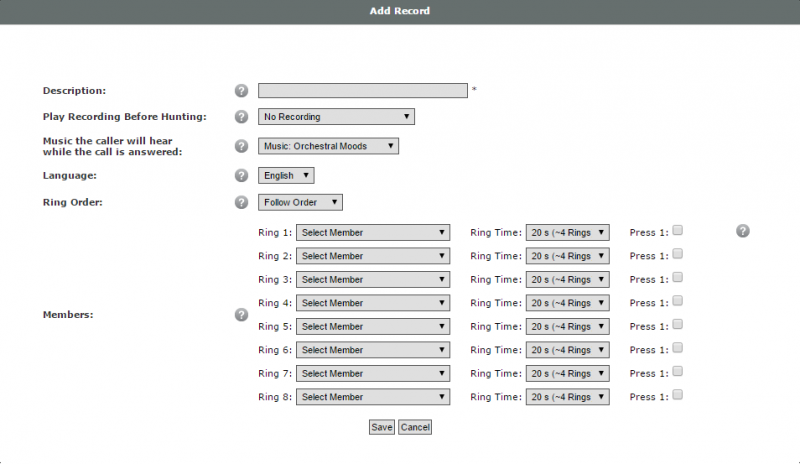800x464 pixels.
Task: Click the Save button
Action: coord(382,427)
